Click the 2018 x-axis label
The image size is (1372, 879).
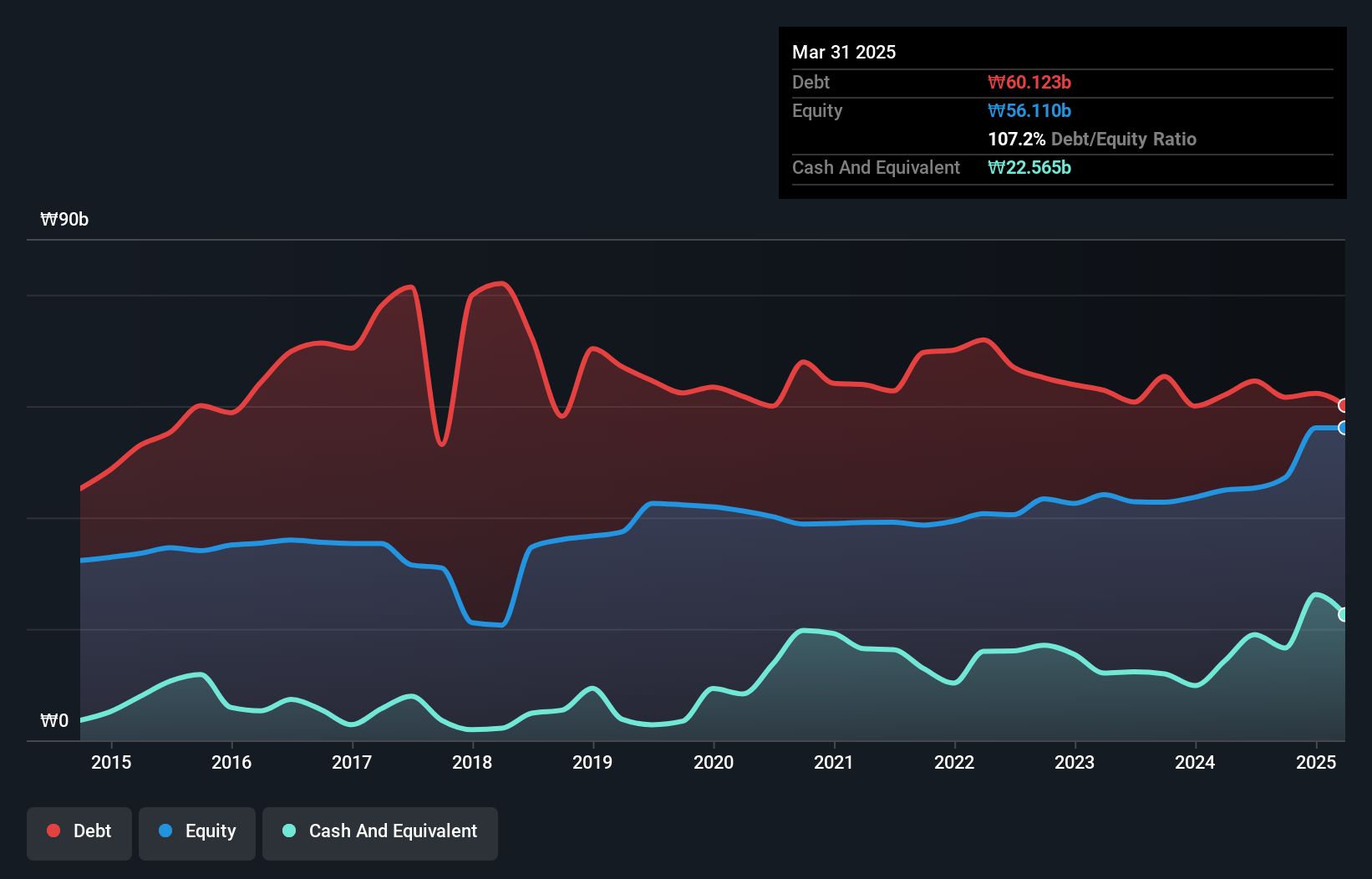[472, 762]
